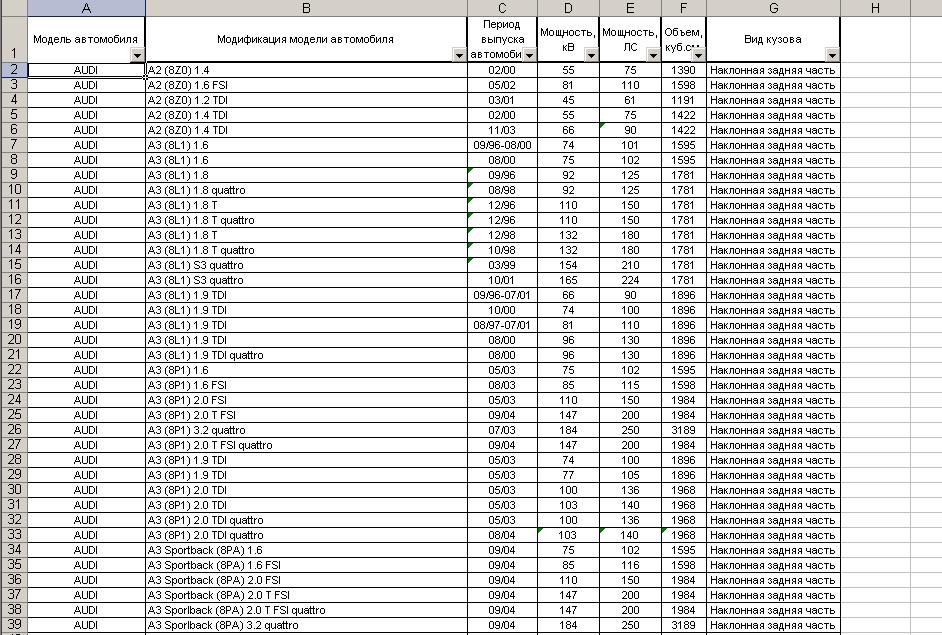Click period cell '09/96-07/01'
This screenshot has height=635, width=942.
(502, 296)
